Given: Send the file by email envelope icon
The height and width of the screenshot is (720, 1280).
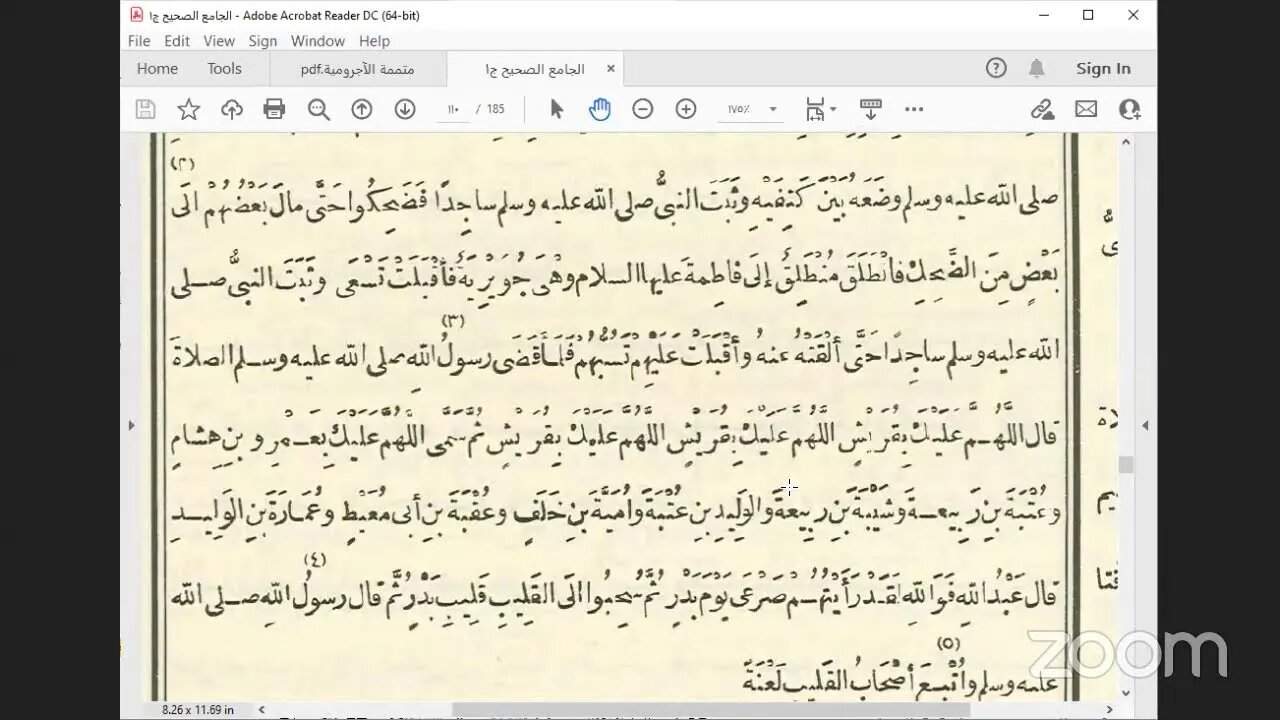Looking at the screenshot, I should coord(1086,109).
